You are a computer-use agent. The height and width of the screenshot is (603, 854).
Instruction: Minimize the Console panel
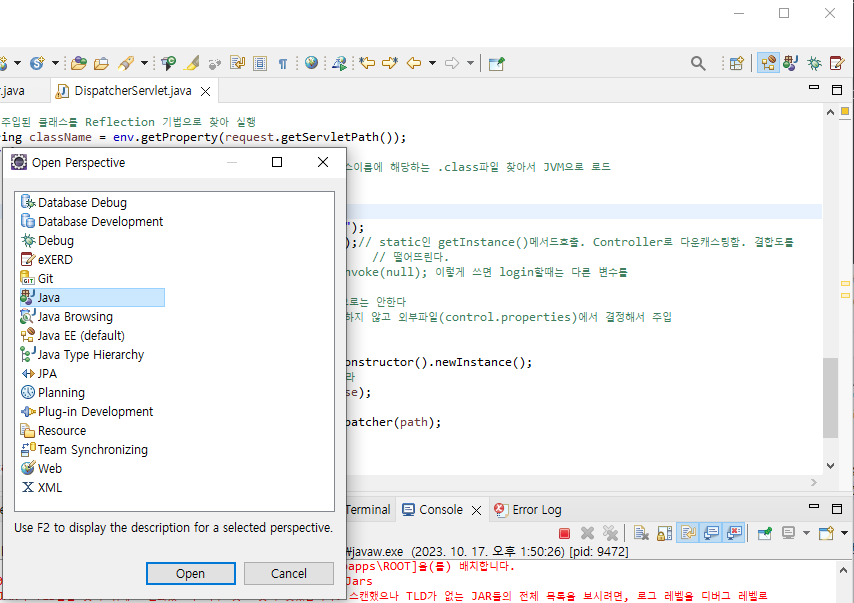(x=814, y=507)
